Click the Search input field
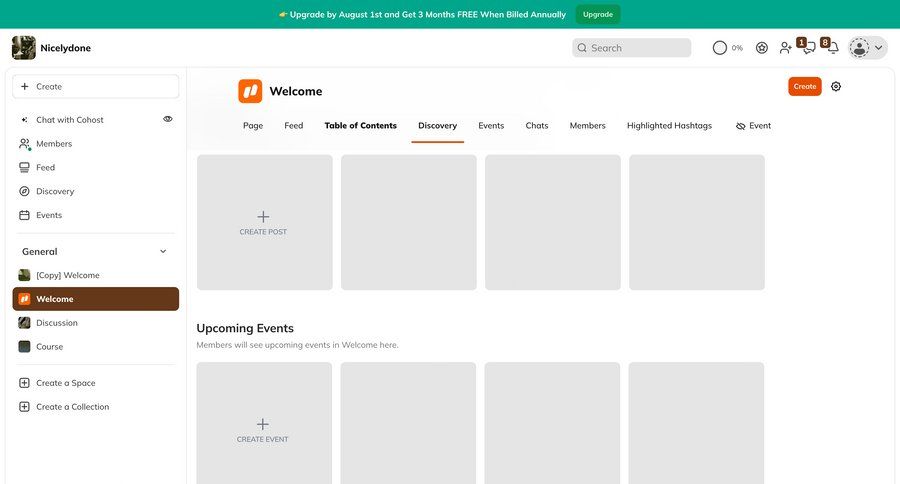Screen dimensions: 900x484 632,48
